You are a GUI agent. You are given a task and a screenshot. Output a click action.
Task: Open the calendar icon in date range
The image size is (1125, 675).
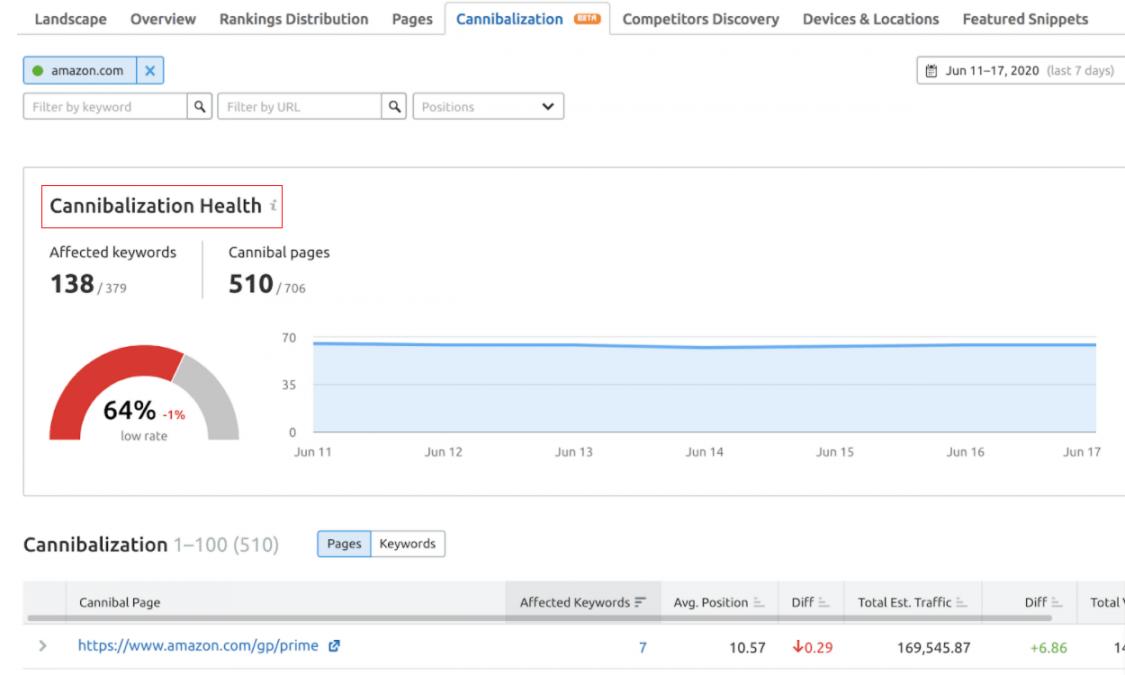[931, 70]
